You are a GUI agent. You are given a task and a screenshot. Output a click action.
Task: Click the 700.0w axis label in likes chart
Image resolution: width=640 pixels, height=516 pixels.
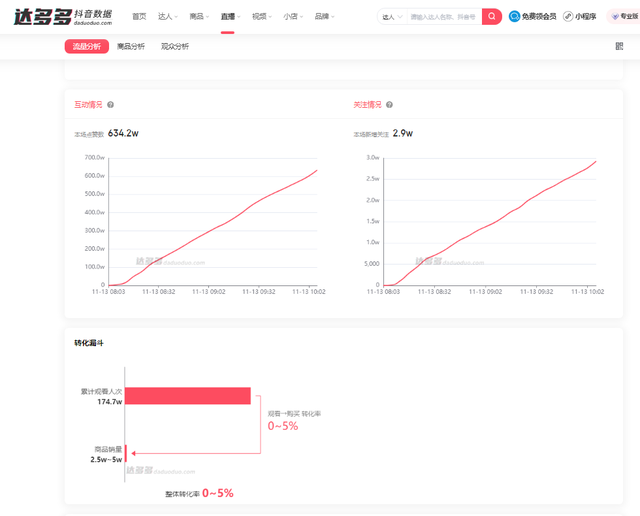pyautogui.click(x=95, y=158)
